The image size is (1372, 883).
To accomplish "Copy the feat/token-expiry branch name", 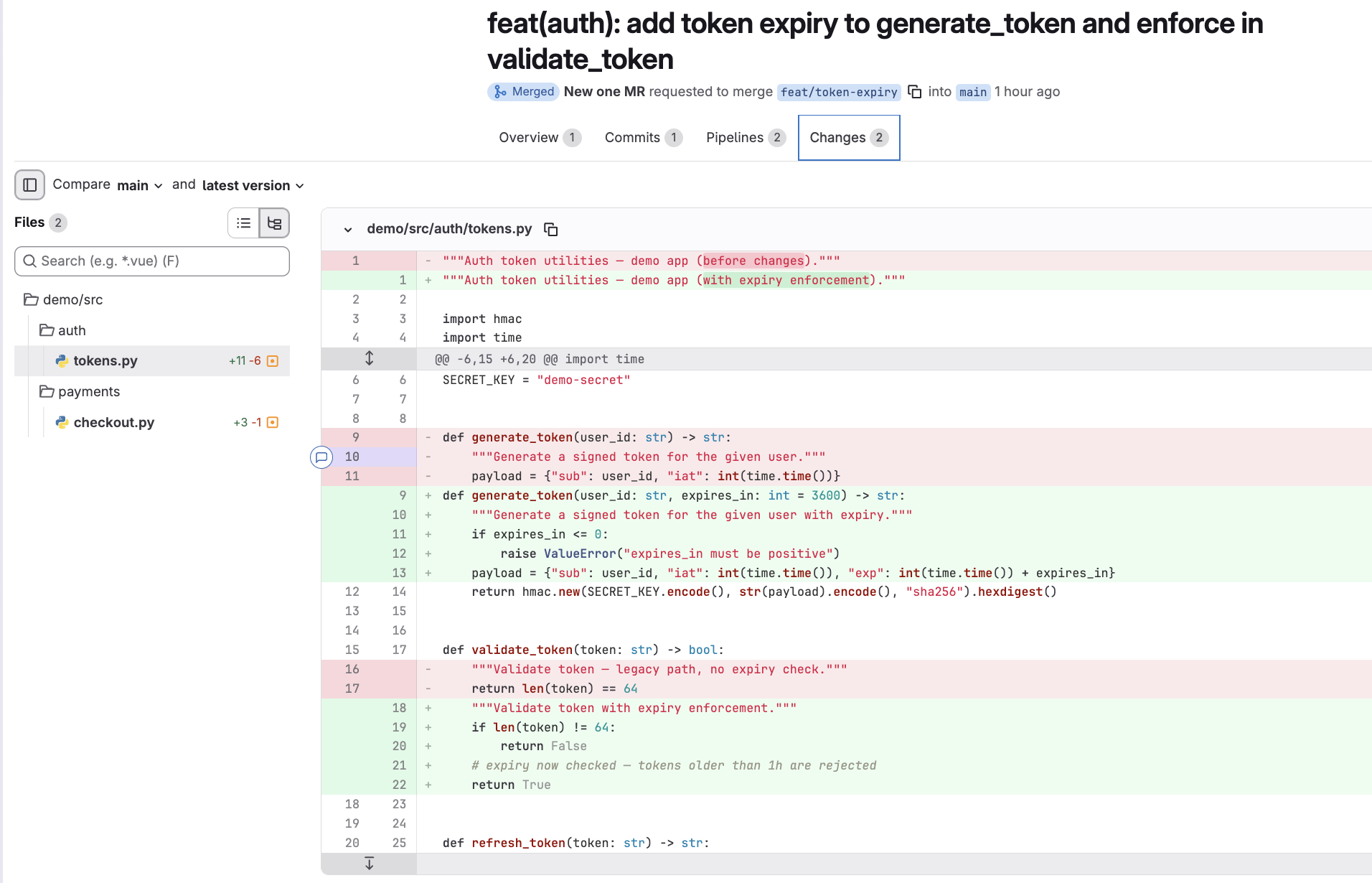I will [x=914, y=92].
